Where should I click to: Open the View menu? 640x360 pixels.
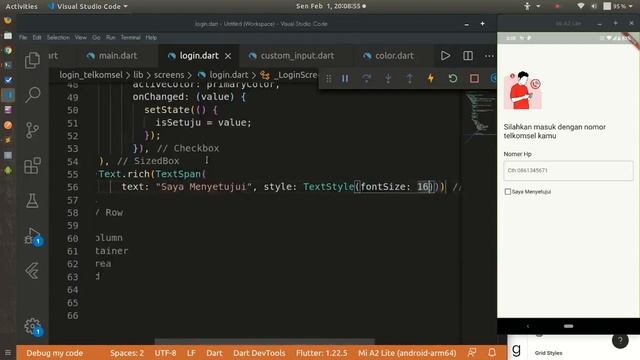tap(80, 37)
